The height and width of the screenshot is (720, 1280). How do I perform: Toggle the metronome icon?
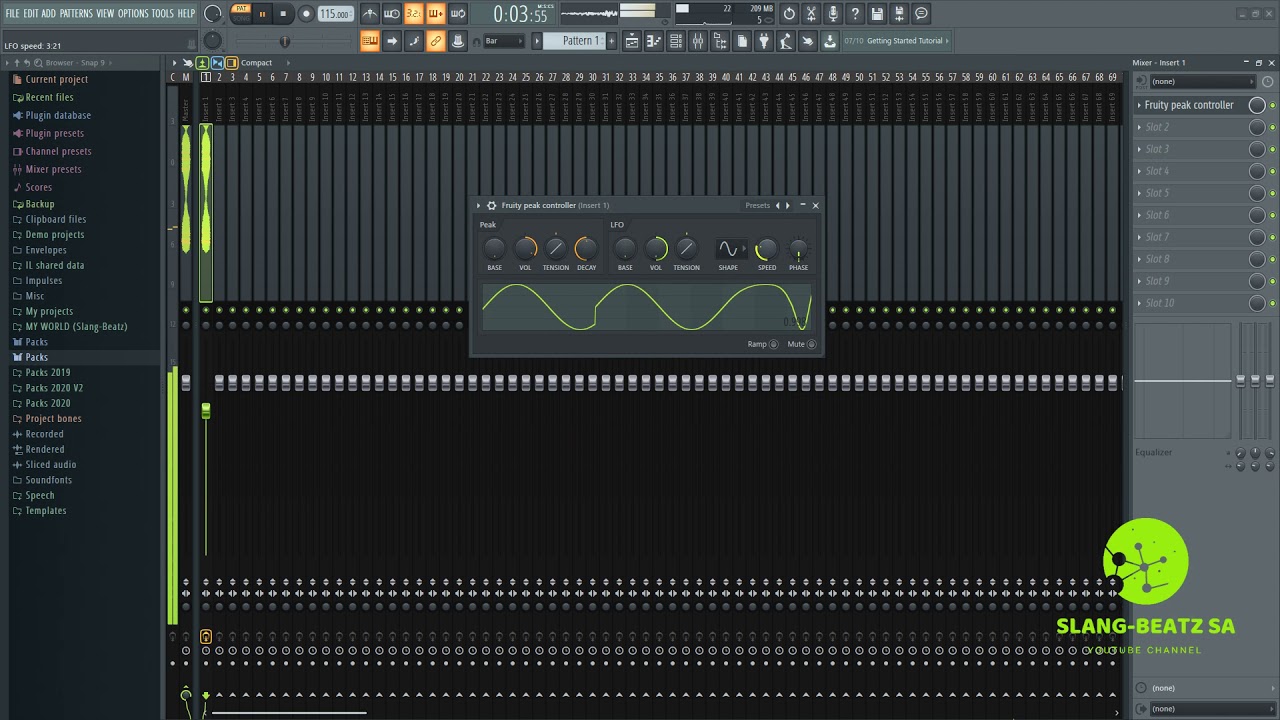click(x=370, y=14)
